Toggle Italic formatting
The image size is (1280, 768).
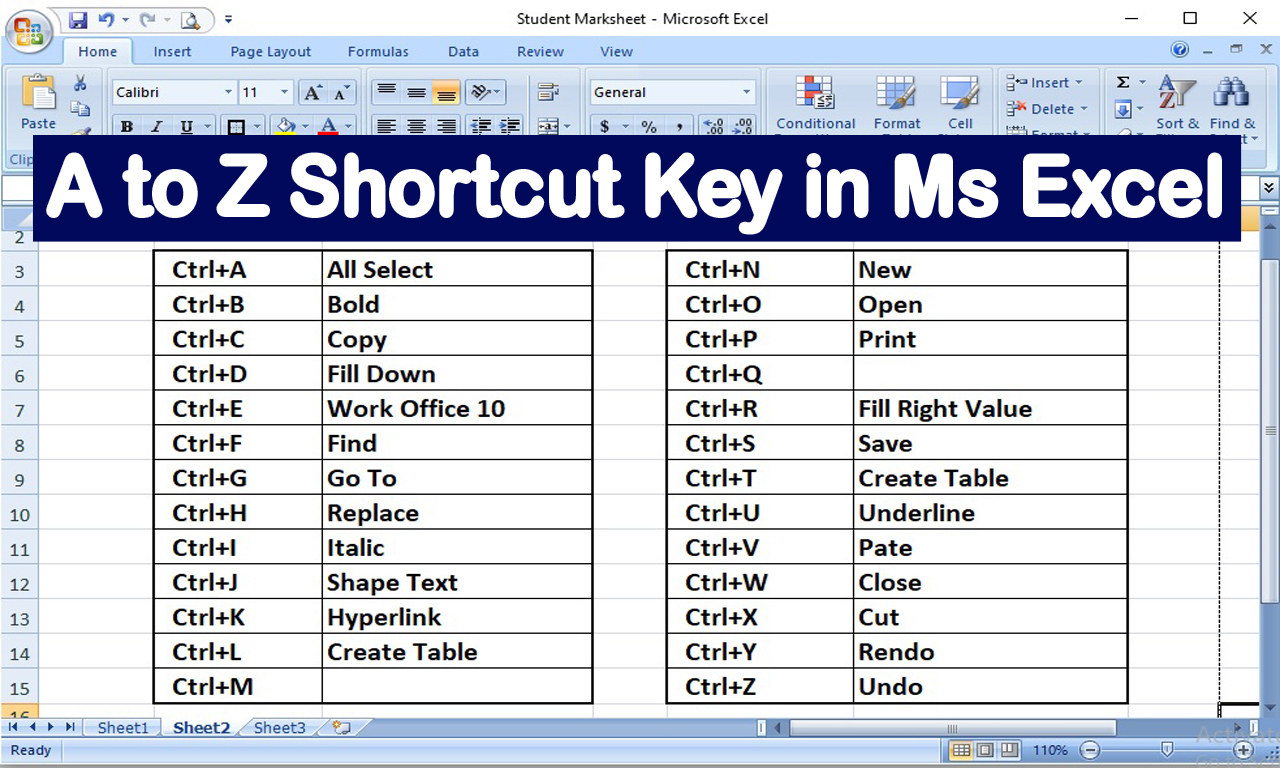tap(156, 126)
